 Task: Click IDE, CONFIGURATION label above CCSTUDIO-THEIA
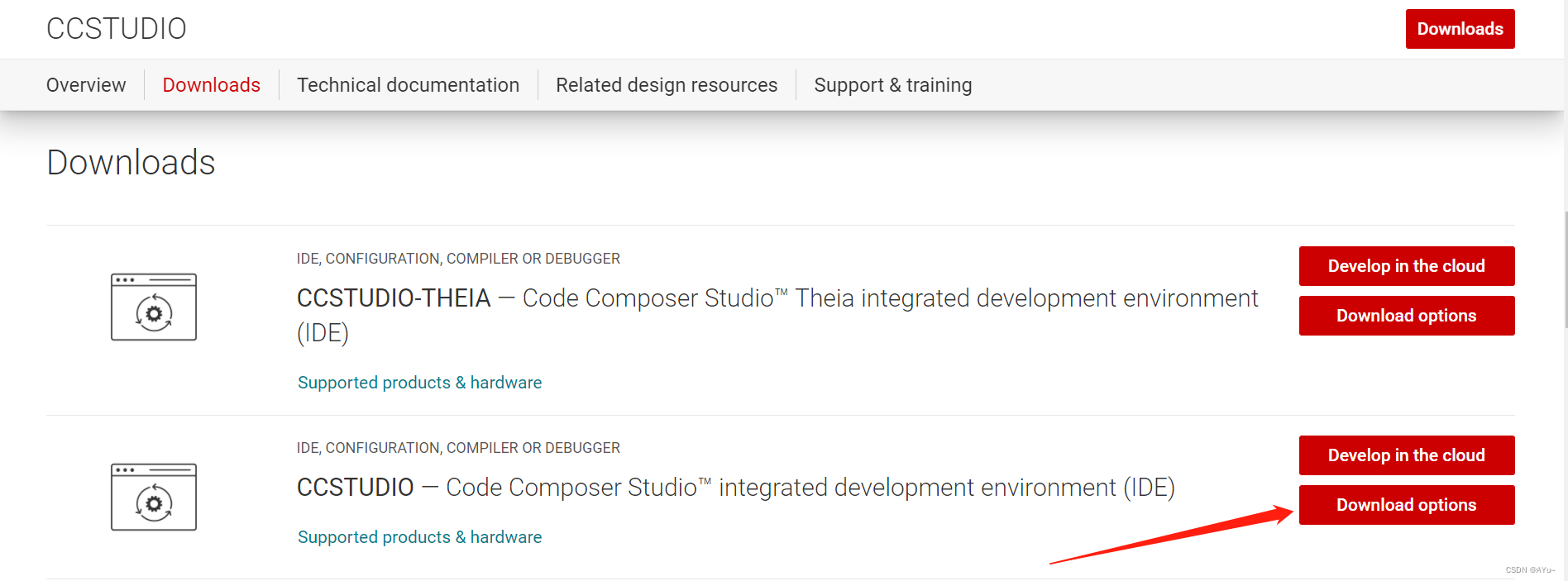click(x=458, y=259)
